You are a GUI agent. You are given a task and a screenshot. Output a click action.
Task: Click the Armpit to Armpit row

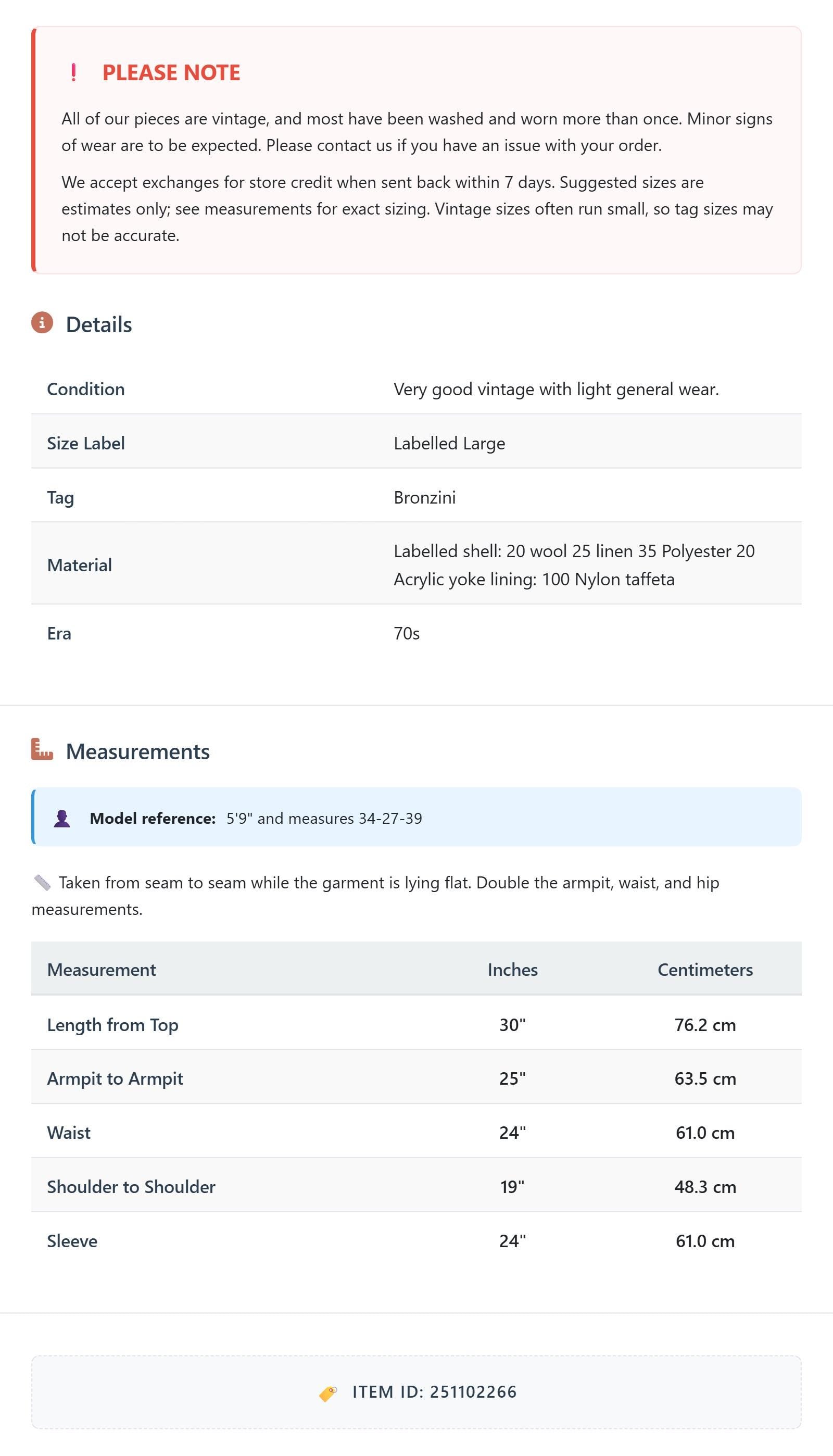click(416, 1078)
